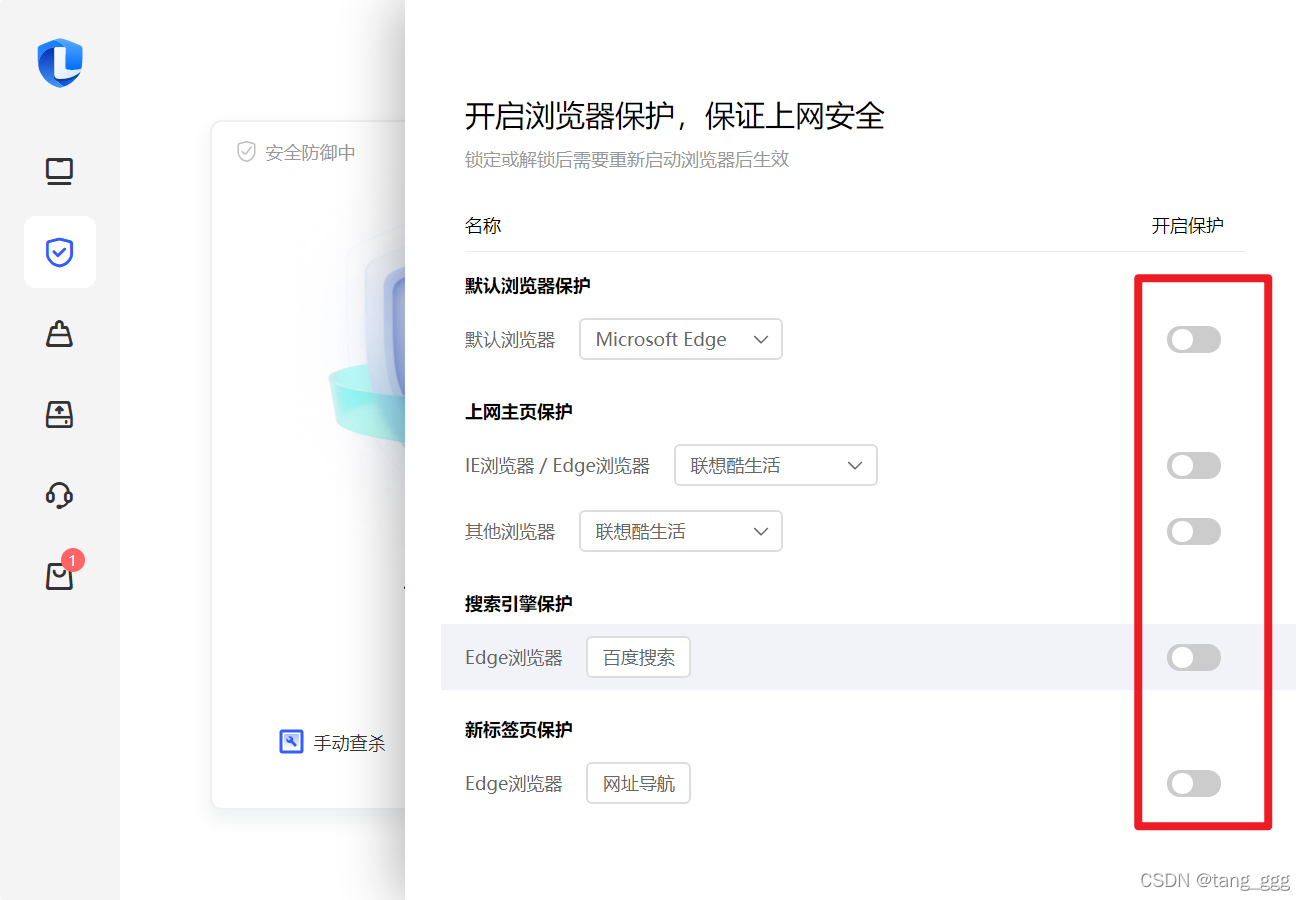The height and width of the screenshot is (900, 1305).
Task: Open the cleanup broom sidebar icon
Action: (x=60, y=333)
